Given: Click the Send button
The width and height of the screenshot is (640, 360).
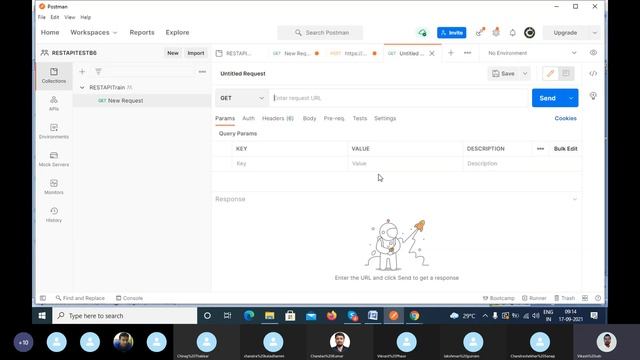Looking at the screenshot, I should (548, 98).
